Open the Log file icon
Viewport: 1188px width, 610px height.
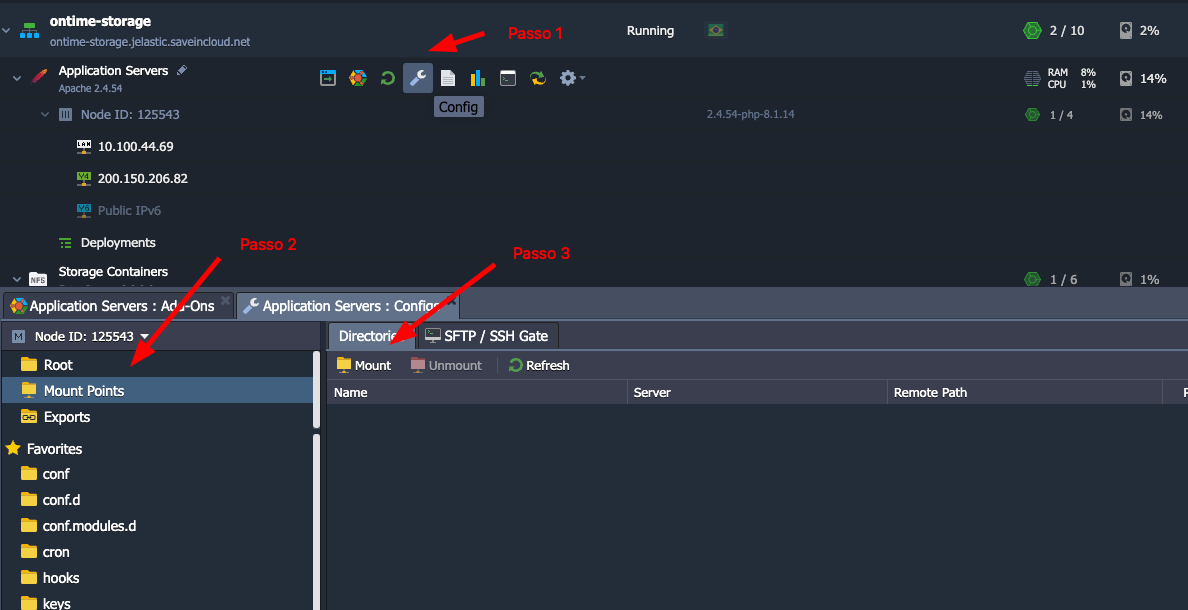tap(448, 78)
